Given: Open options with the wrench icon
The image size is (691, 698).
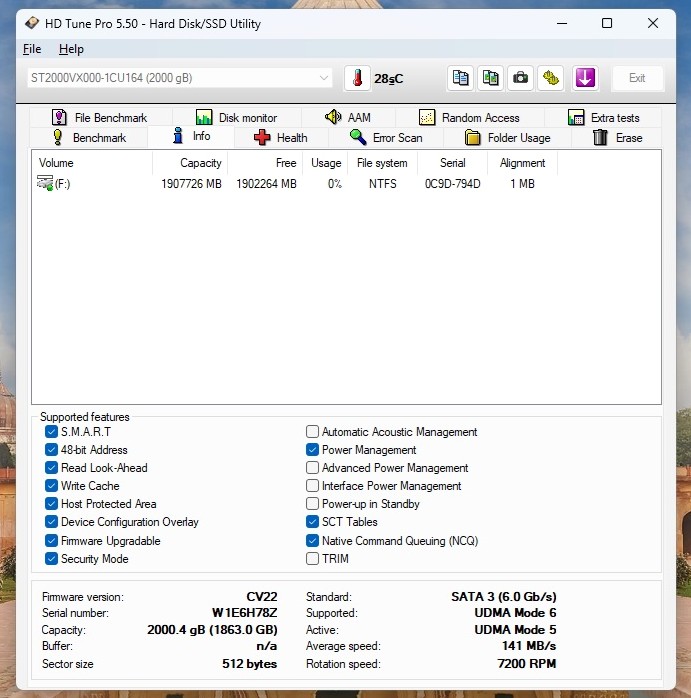Looking at the screenshot, I should pyautogui.click(x=550, y=78).
